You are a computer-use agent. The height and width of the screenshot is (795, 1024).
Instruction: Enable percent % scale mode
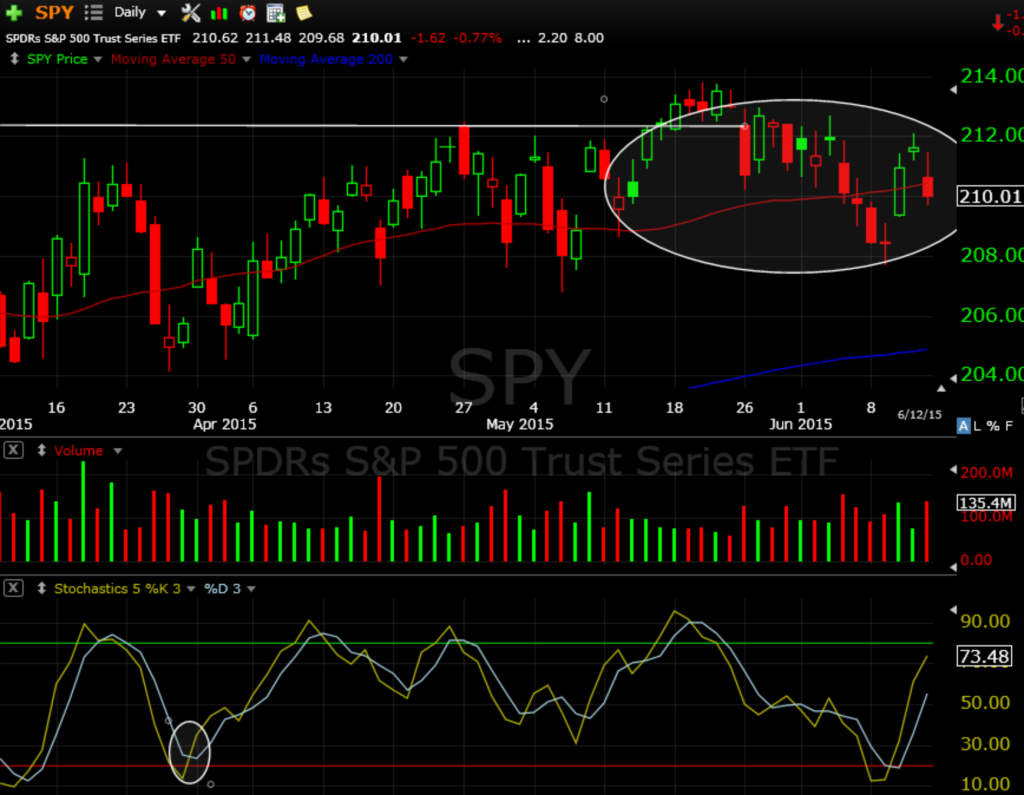(x=993, y=426)
